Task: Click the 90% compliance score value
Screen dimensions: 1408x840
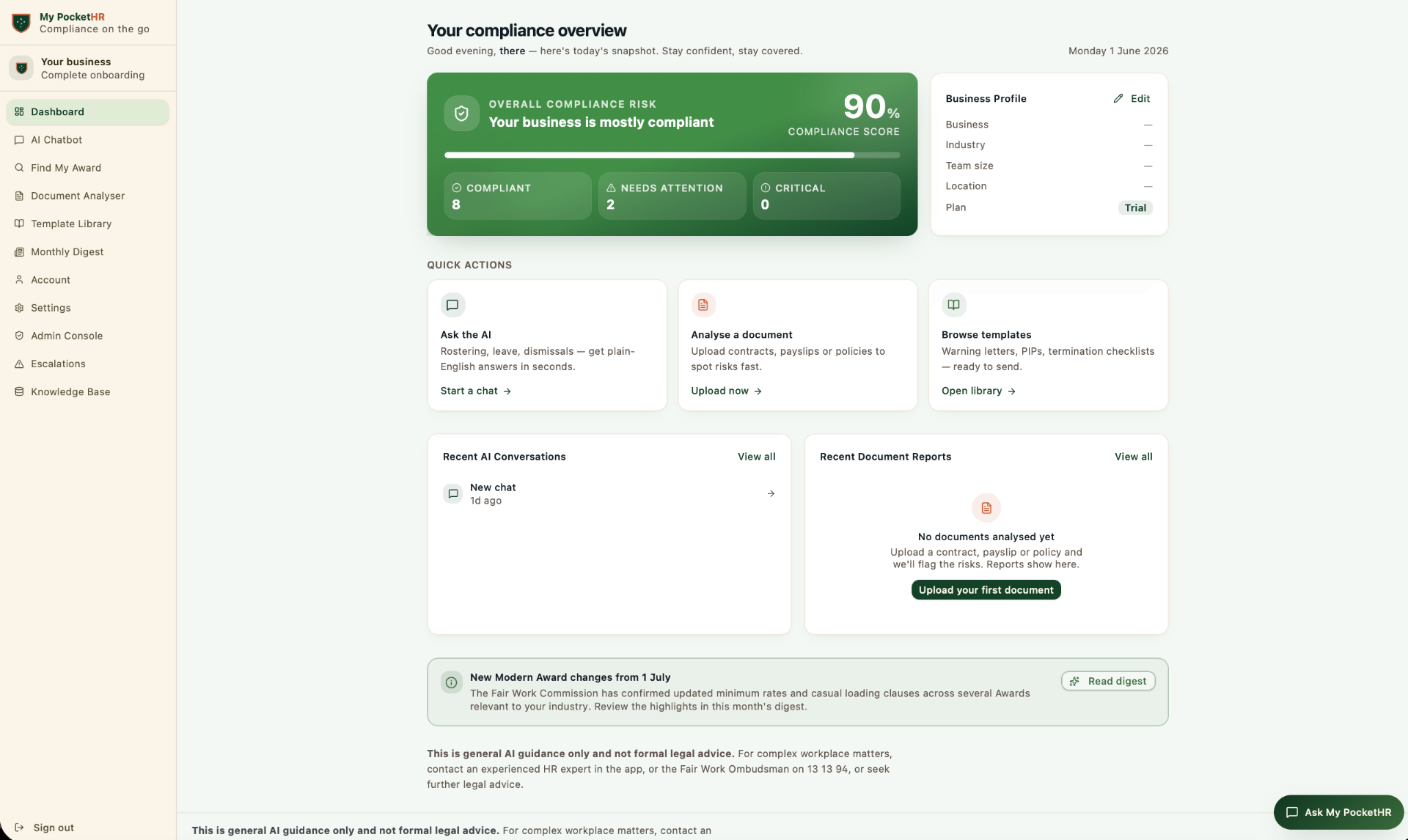Action: pyautogui.click(x=871, y=107)
